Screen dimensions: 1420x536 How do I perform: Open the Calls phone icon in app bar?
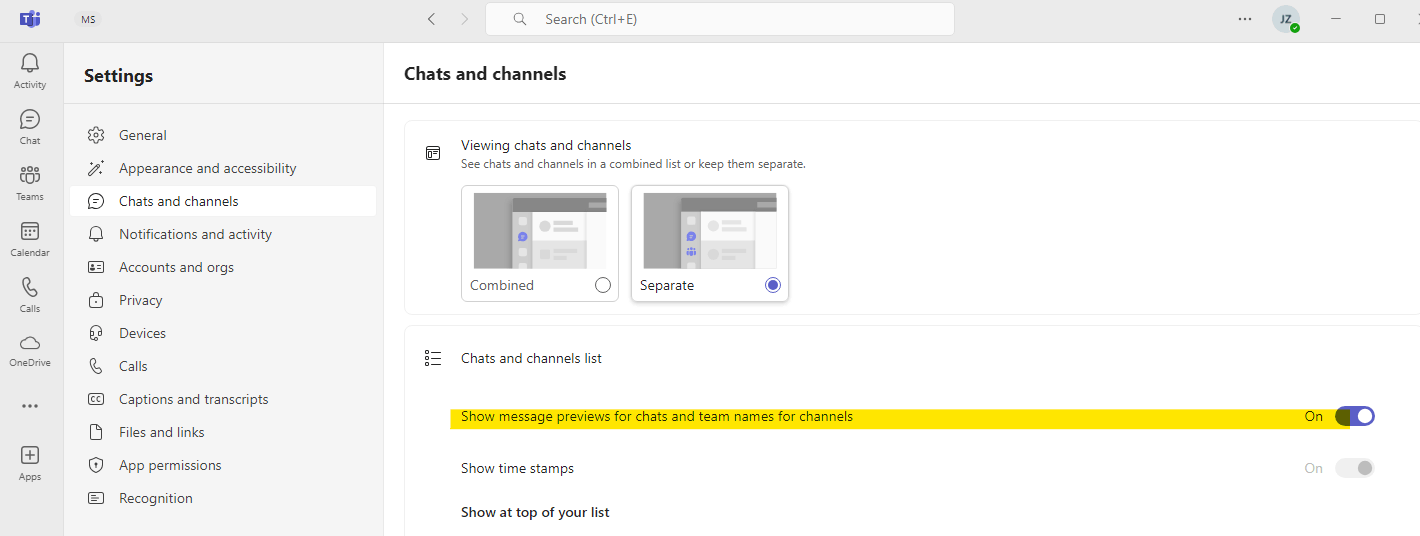click(x=30, y=288)
